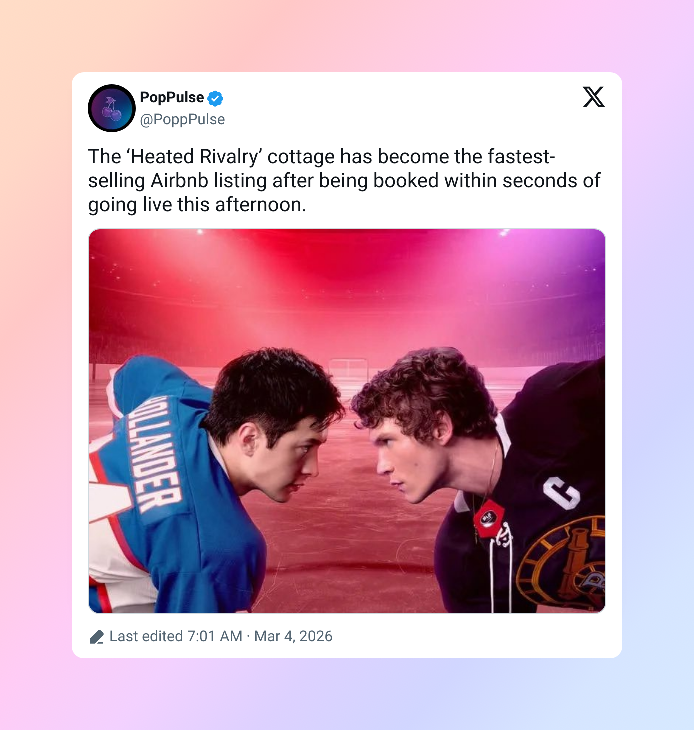Open the X logo in card corner
The width and height of the screenshot is (694, 730).
(x=594, y=97)
